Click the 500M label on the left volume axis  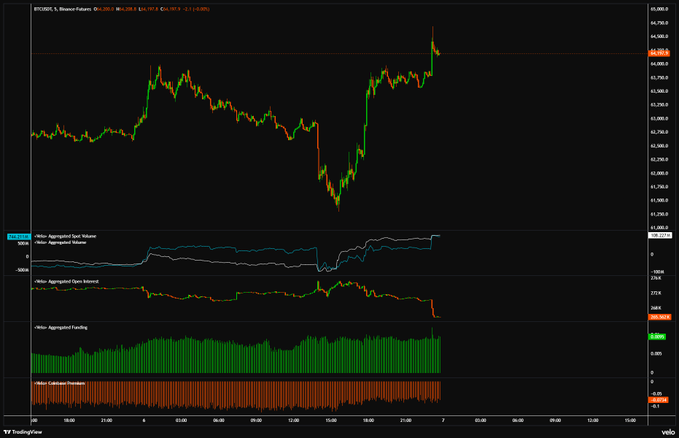tap(23, 243)
